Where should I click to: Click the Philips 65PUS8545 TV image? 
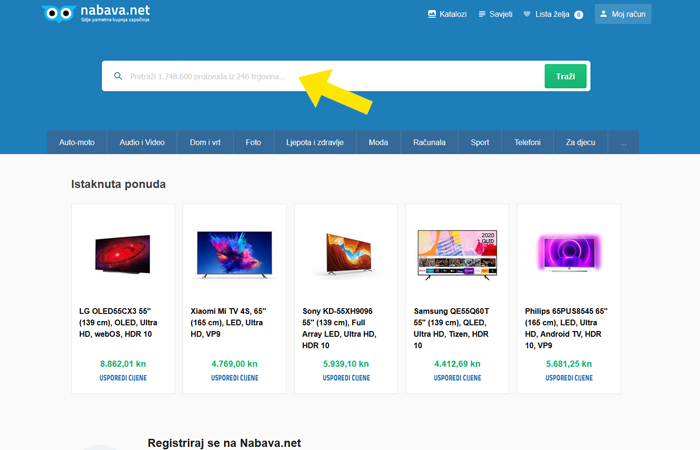(569, 253)
